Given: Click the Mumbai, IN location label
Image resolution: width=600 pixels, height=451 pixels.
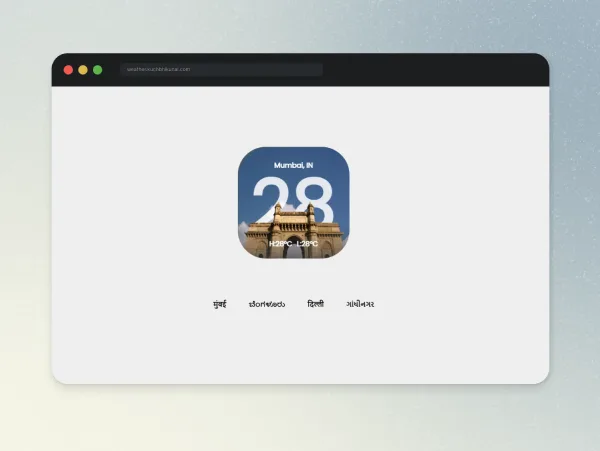Looking at the screenshot, I should [x=293, y=165].
